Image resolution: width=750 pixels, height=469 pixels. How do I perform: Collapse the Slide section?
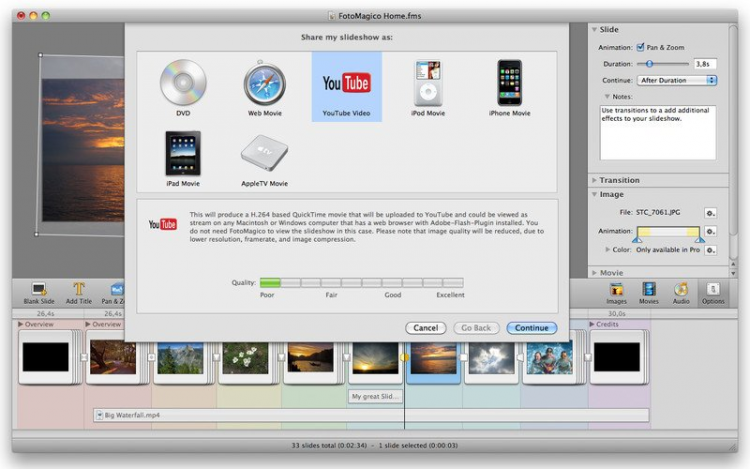pos(595,30)
